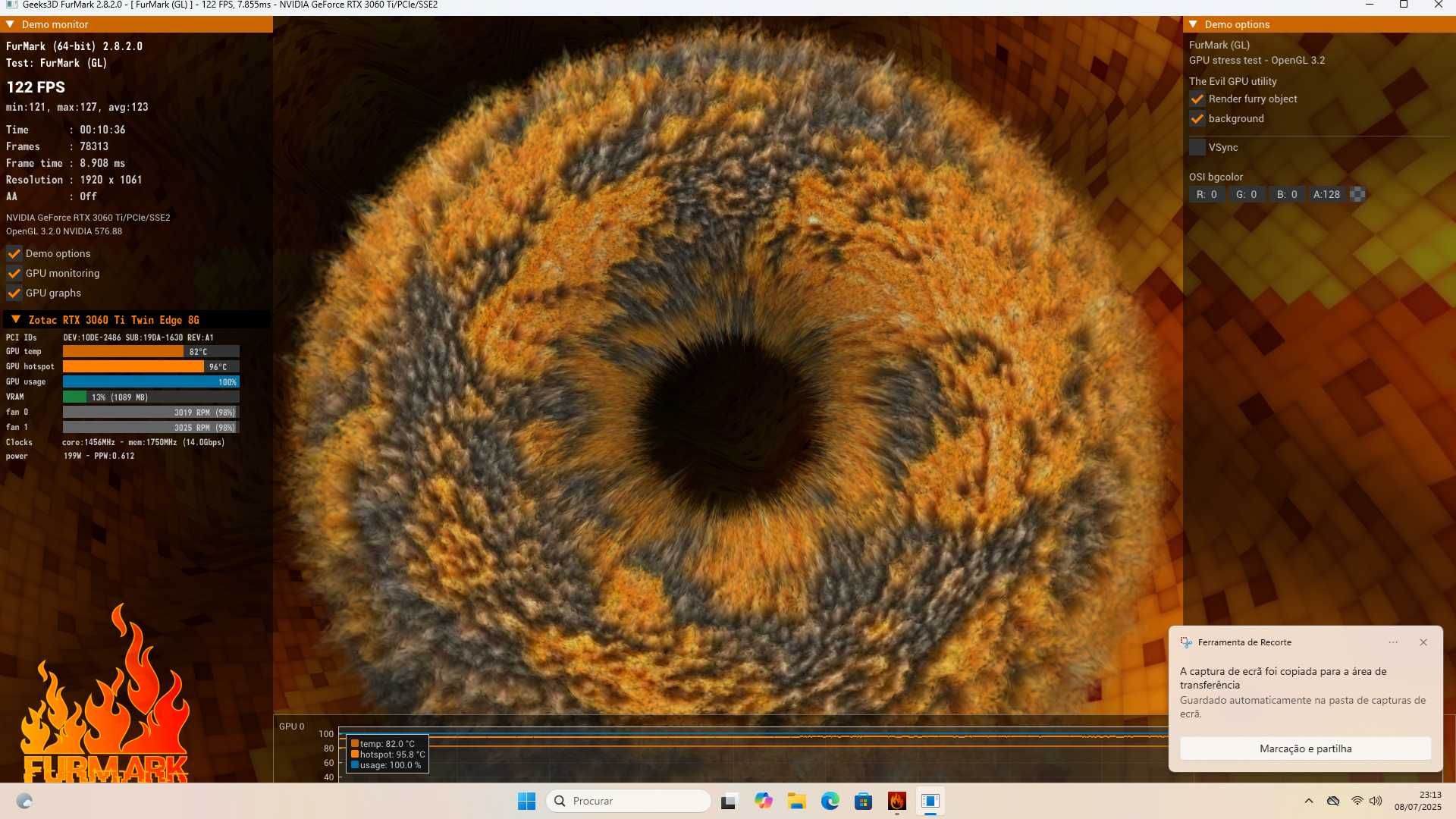Screen dimensions: 1456x819
Task: Click the PCI IDs DEV:10DE-2486 text
Action: point(138,337)
